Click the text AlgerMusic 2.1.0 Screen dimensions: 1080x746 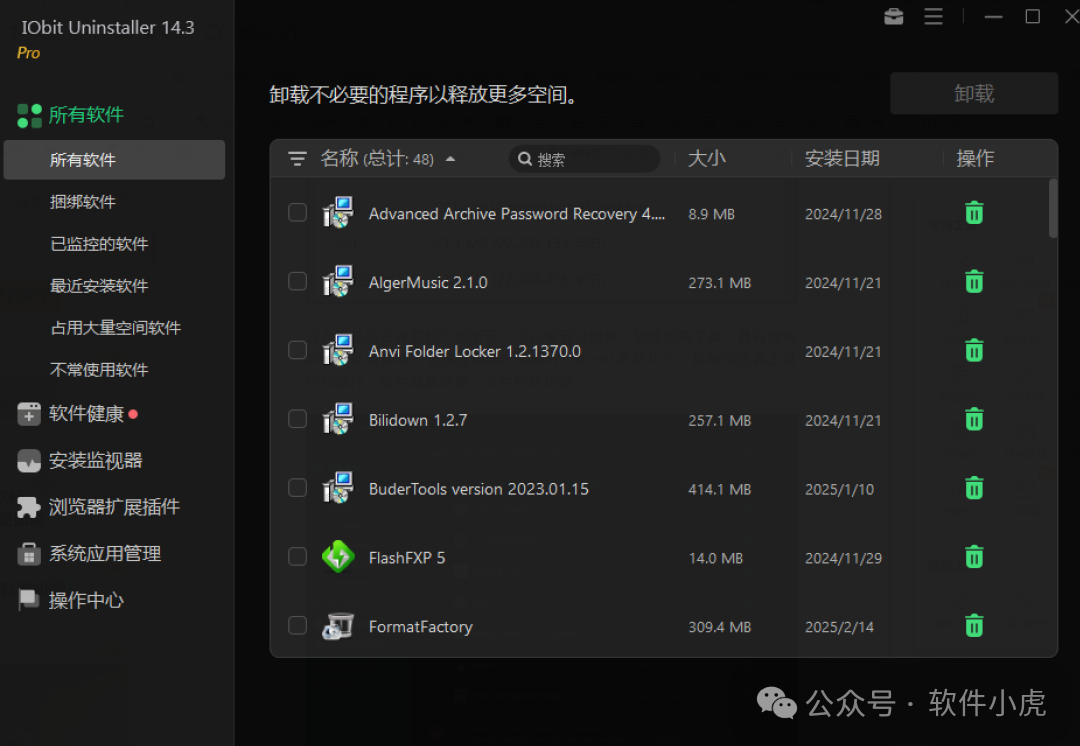pos(428,282)
